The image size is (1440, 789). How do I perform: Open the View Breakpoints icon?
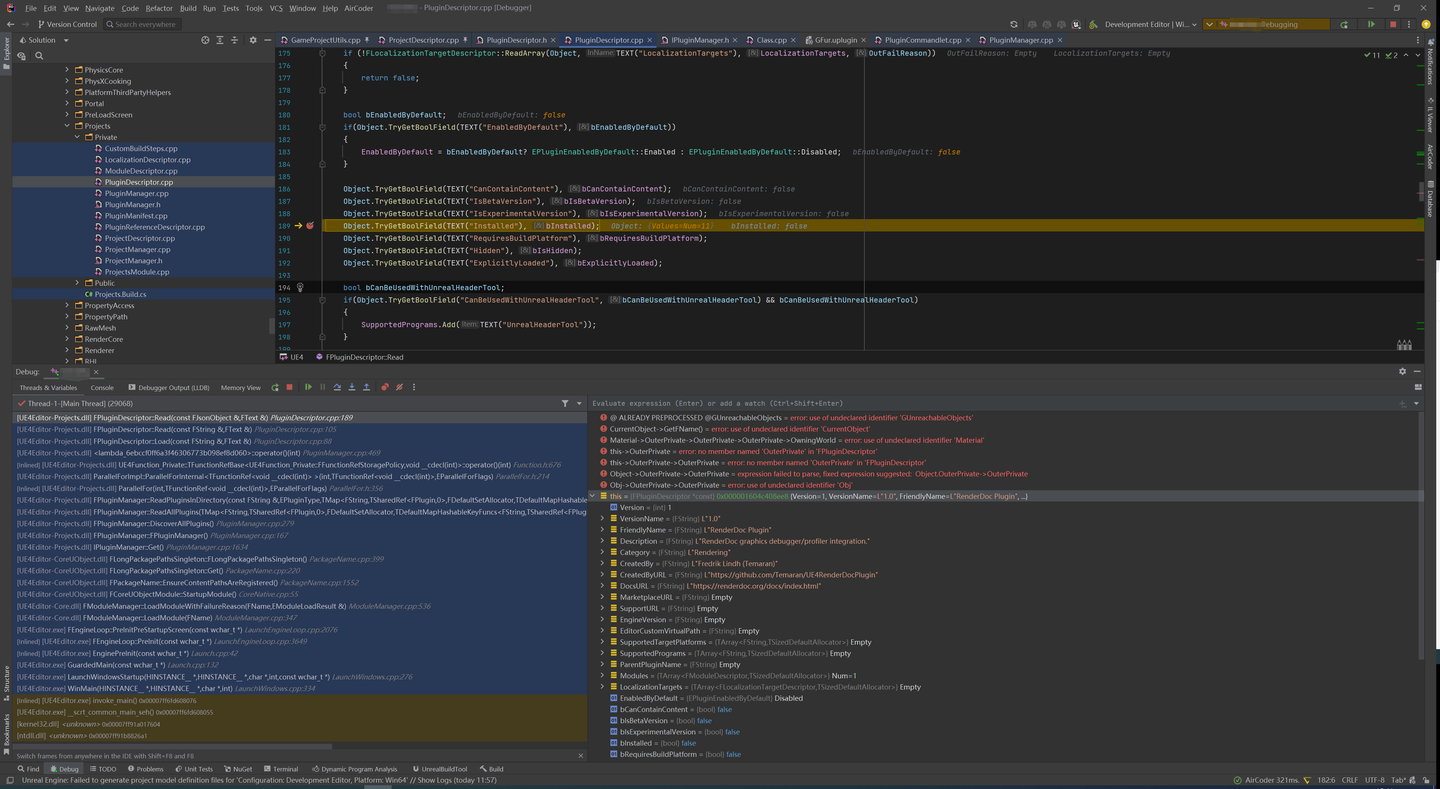pos(384,387)
